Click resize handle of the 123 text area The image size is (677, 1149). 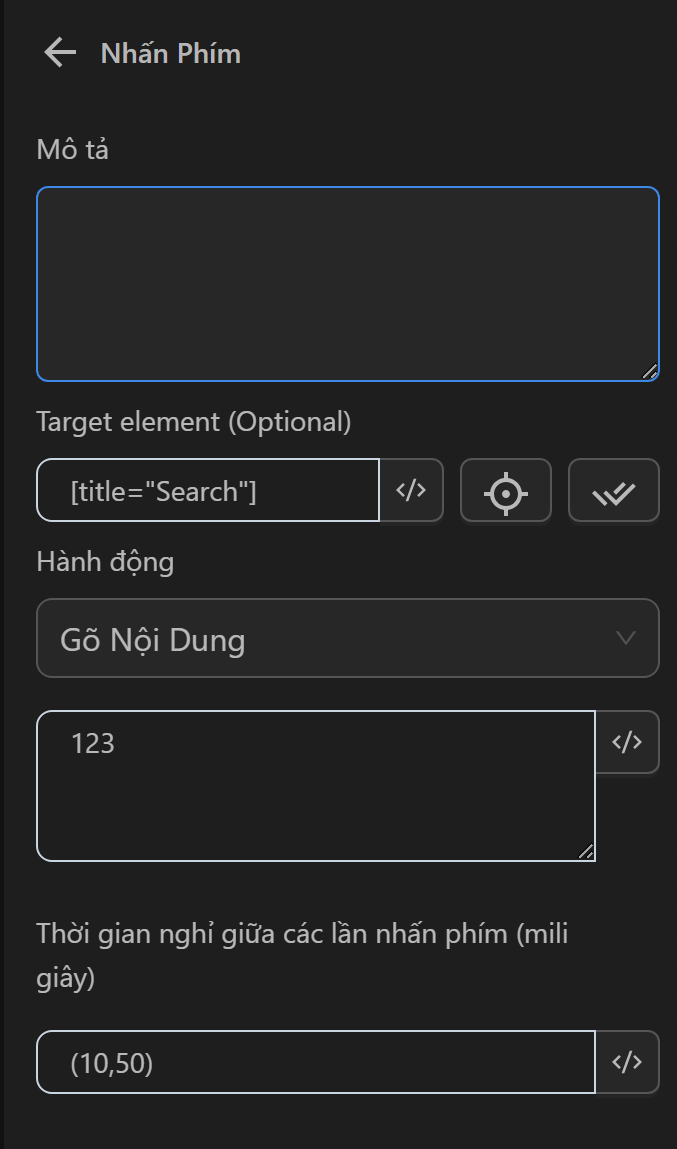tap(586, 851)
